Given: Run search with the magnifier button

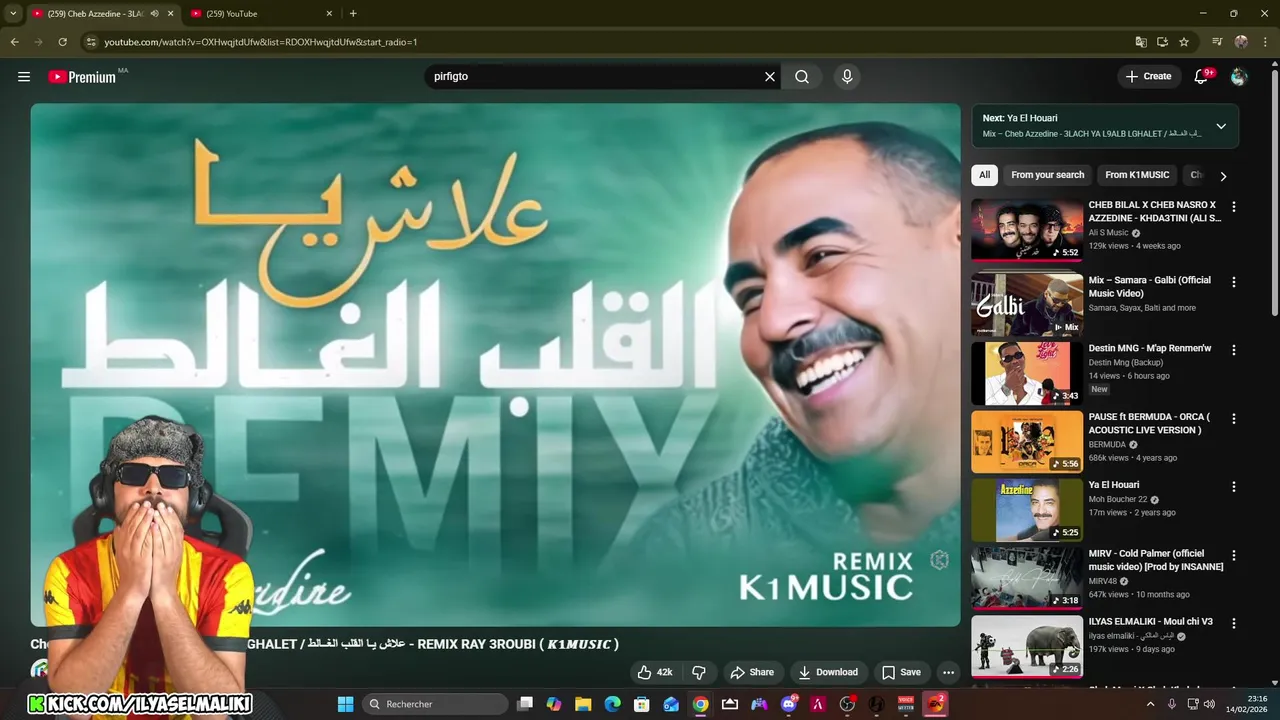Looking at the screenshot, I should [x=802, y=76].
